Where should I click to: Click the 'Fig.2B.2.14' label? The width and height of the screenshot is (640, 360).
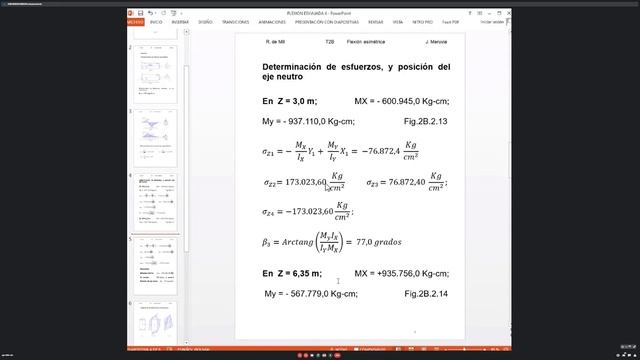[426, 294]
